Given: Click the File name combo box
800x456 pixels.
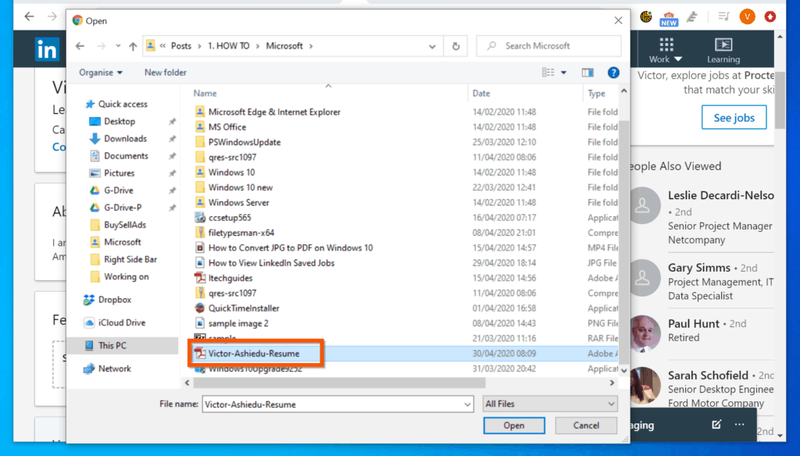Looking at the screenshot, I should (x=337, y=404).
